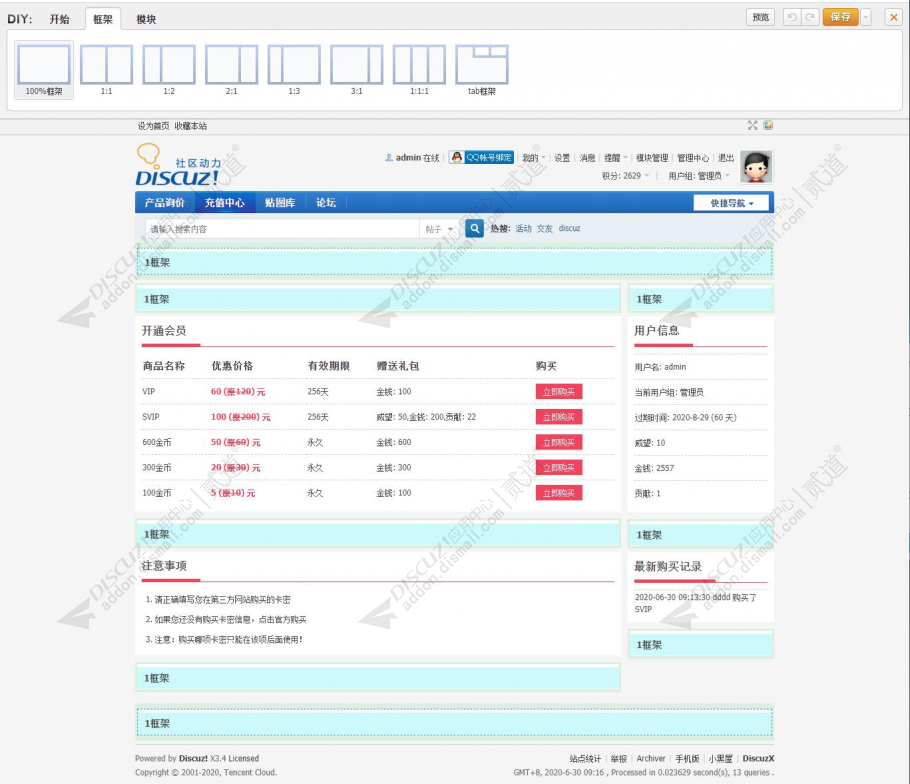
Task: Click the undo arrow in DIY toolbar
Action: click(x=792, y=17)
